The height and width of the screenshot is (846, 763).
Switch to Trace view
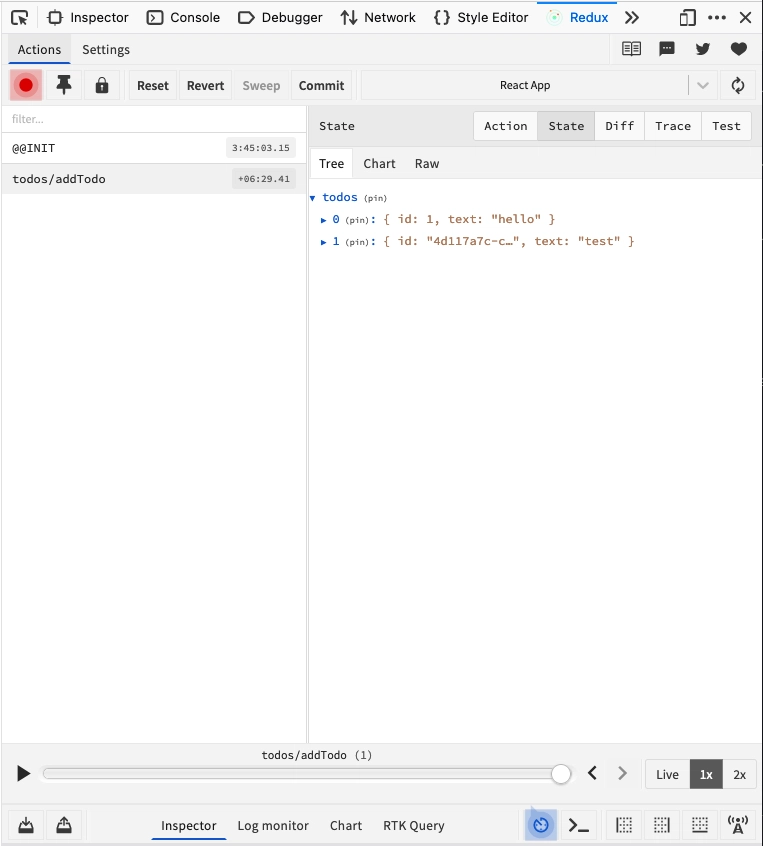pos(673,126)
